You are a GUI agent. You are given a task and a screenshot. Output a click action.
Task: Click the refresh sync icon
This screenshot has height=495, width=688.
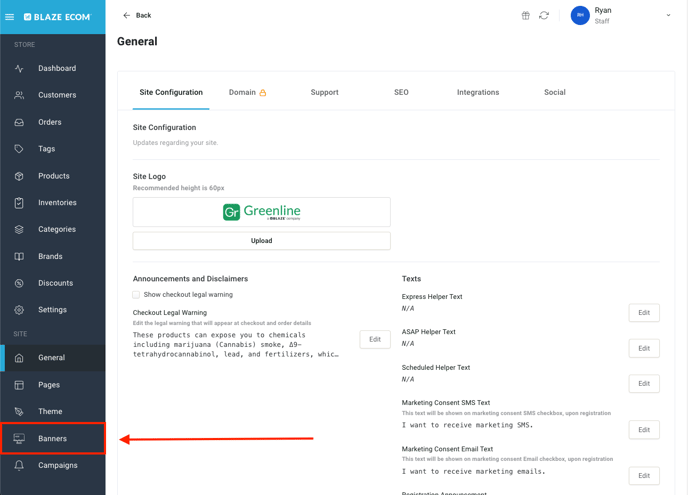click(x=544, y=16)
